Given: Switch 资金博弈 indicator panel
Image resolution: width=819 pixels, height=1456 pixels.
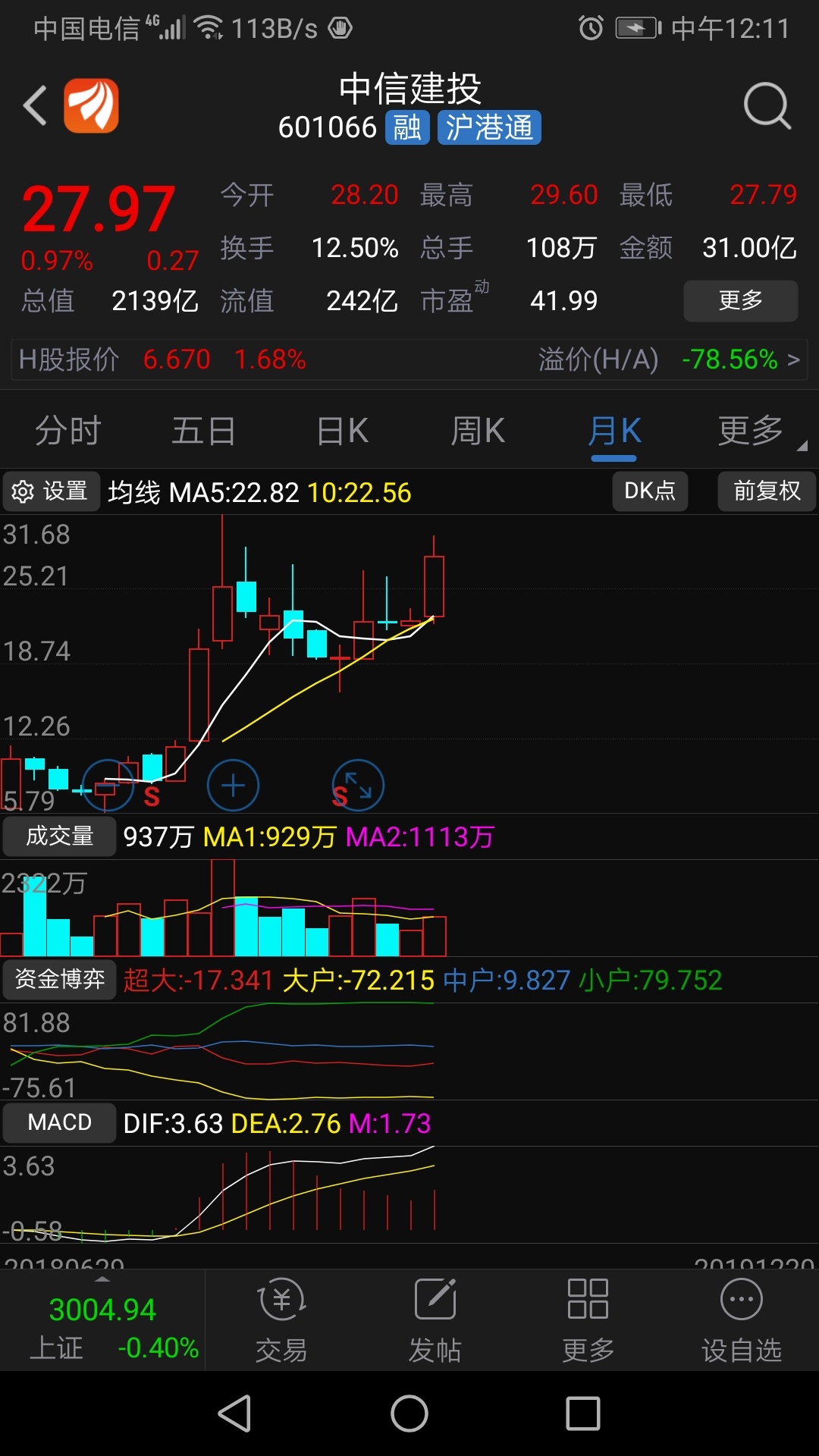Looking at the screenshot, I should [x=59, y=979].
